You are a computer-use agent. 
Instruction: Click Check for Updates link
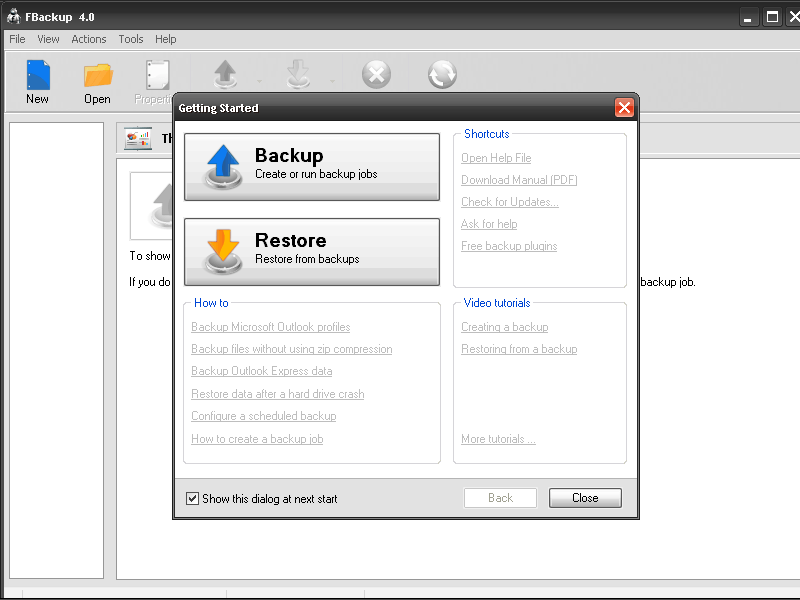coord(510,202)
